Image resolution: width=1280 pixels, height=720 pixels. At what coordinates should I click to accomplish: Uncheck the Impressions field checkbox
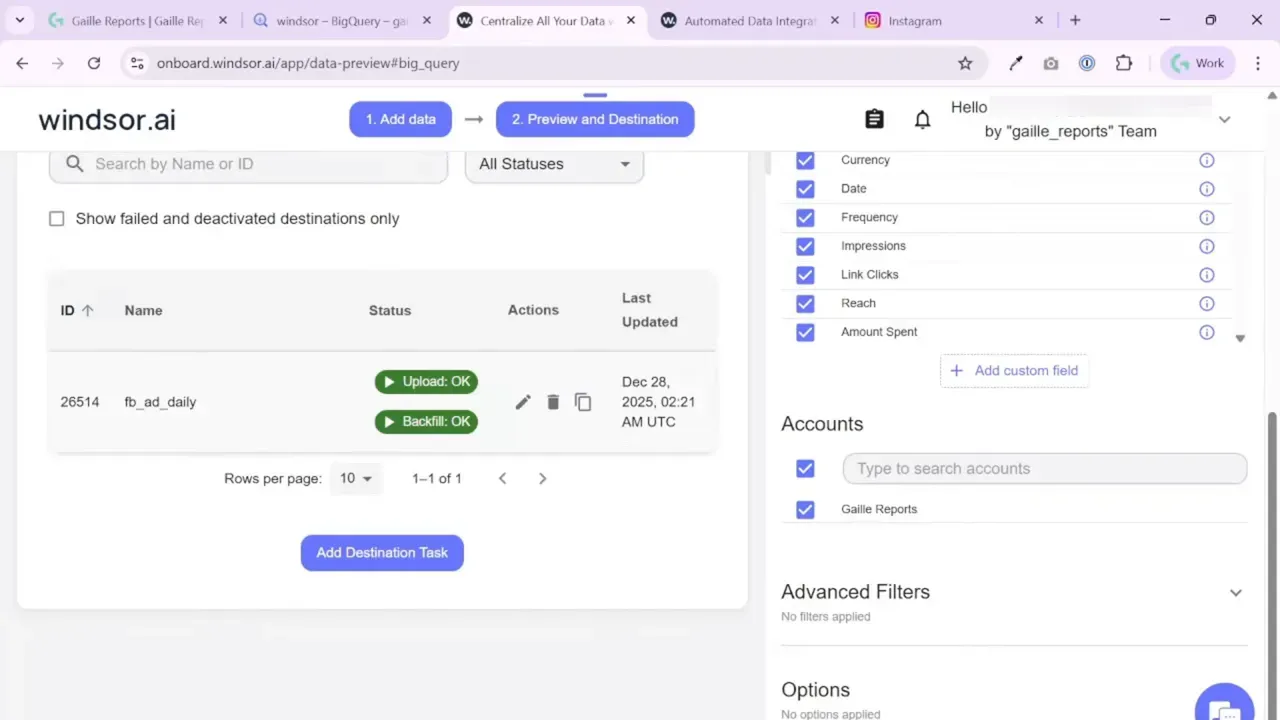pos(805,246)
